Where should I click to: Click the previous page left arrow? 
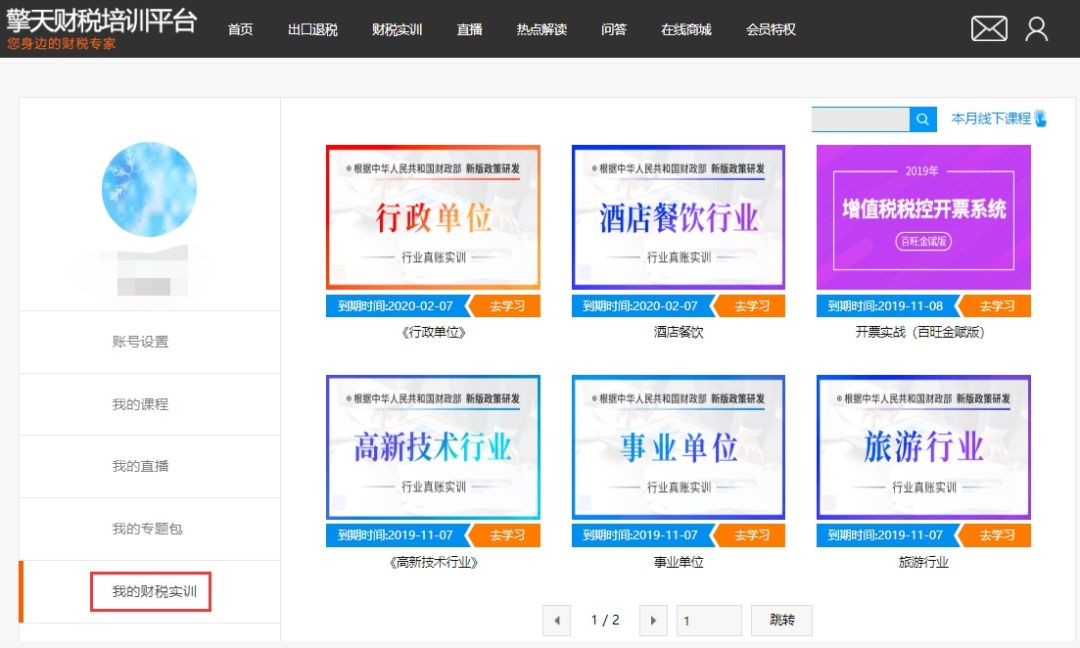coord(557,620)
